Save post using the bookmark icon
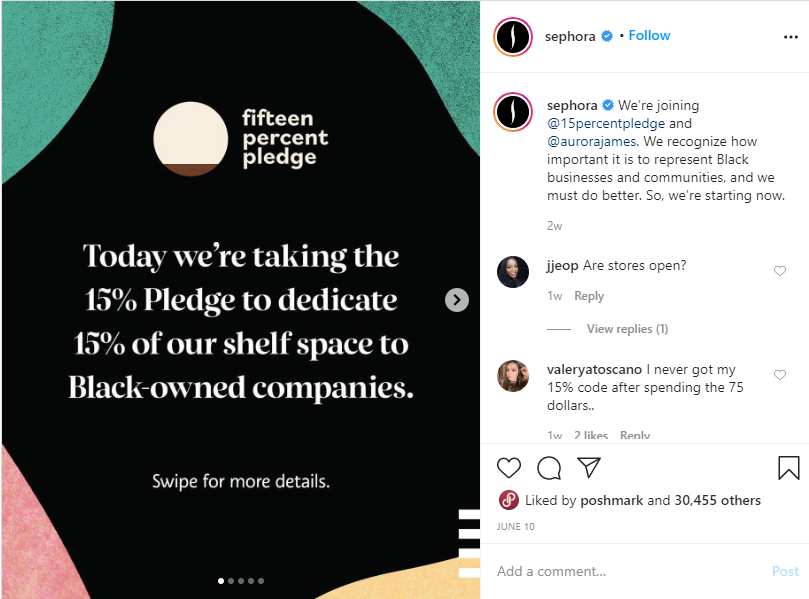Image resolution: width=809 pixels, height=599 pixels. 788,468
